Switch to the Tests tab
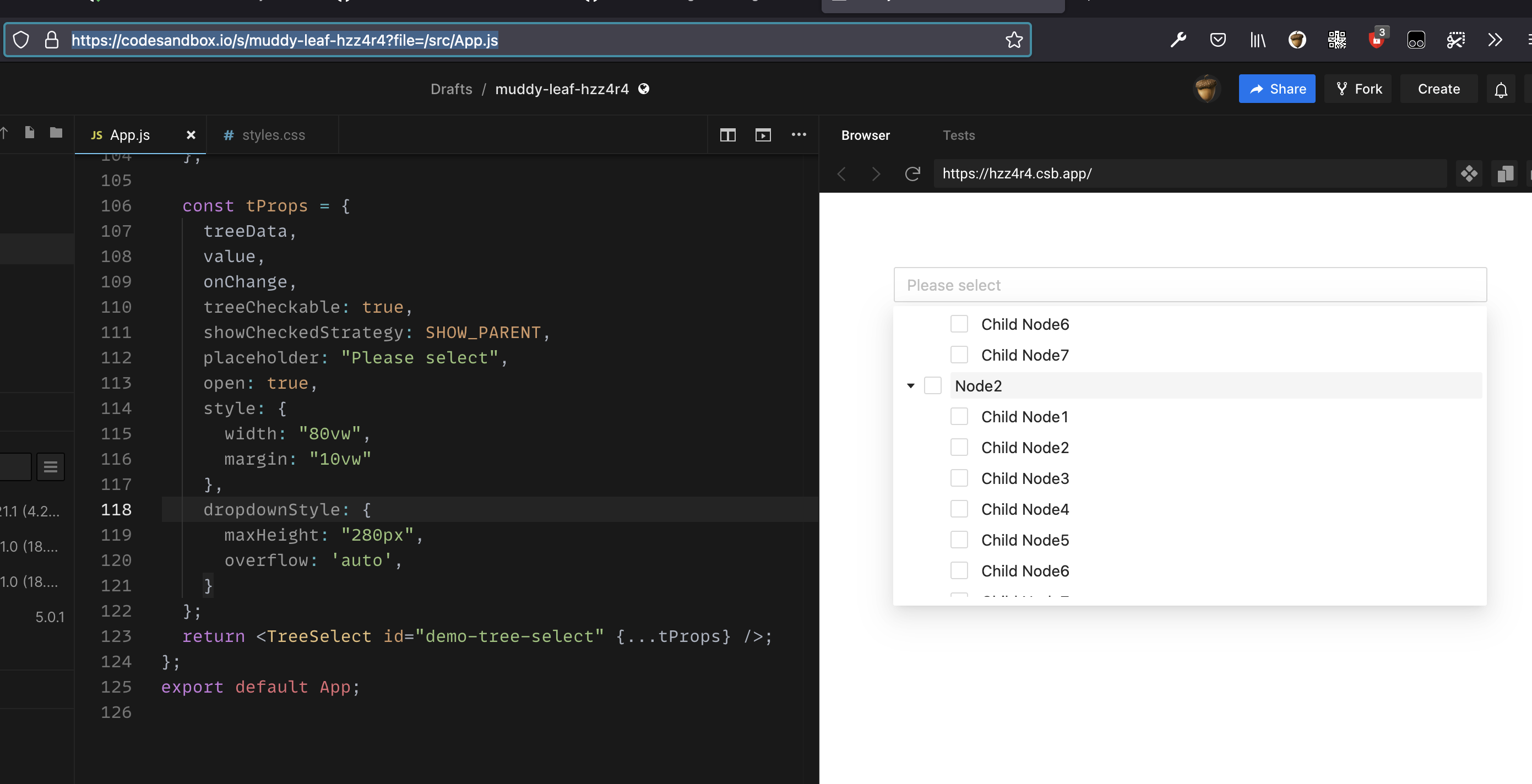This screenshot has height=784, width=1532. (x=959, y=135)
